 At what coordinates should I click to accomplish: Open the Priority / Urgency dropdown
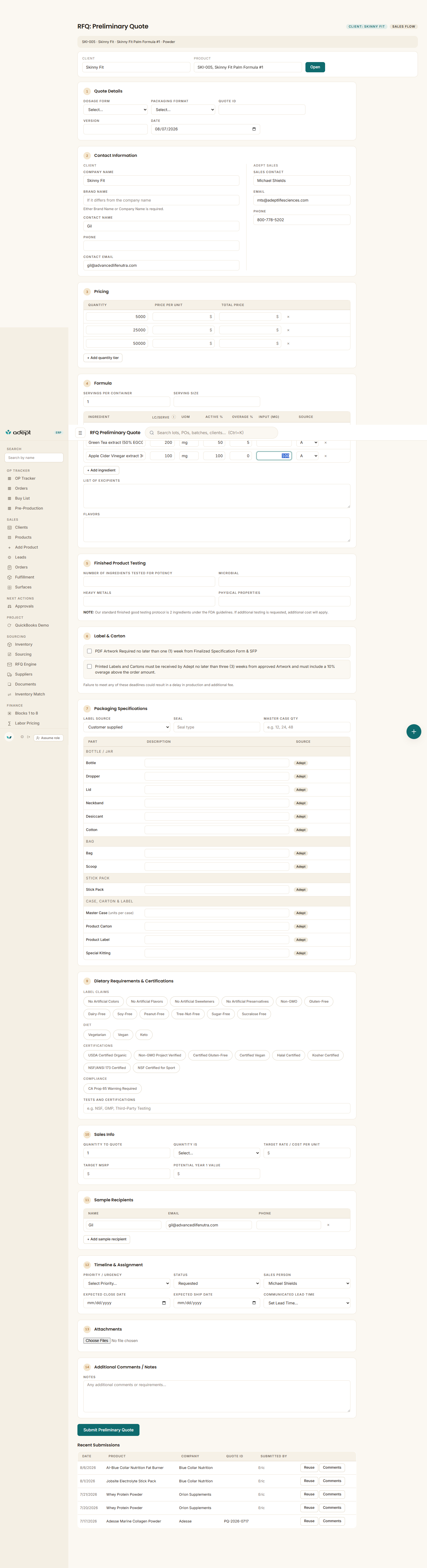126,1283
